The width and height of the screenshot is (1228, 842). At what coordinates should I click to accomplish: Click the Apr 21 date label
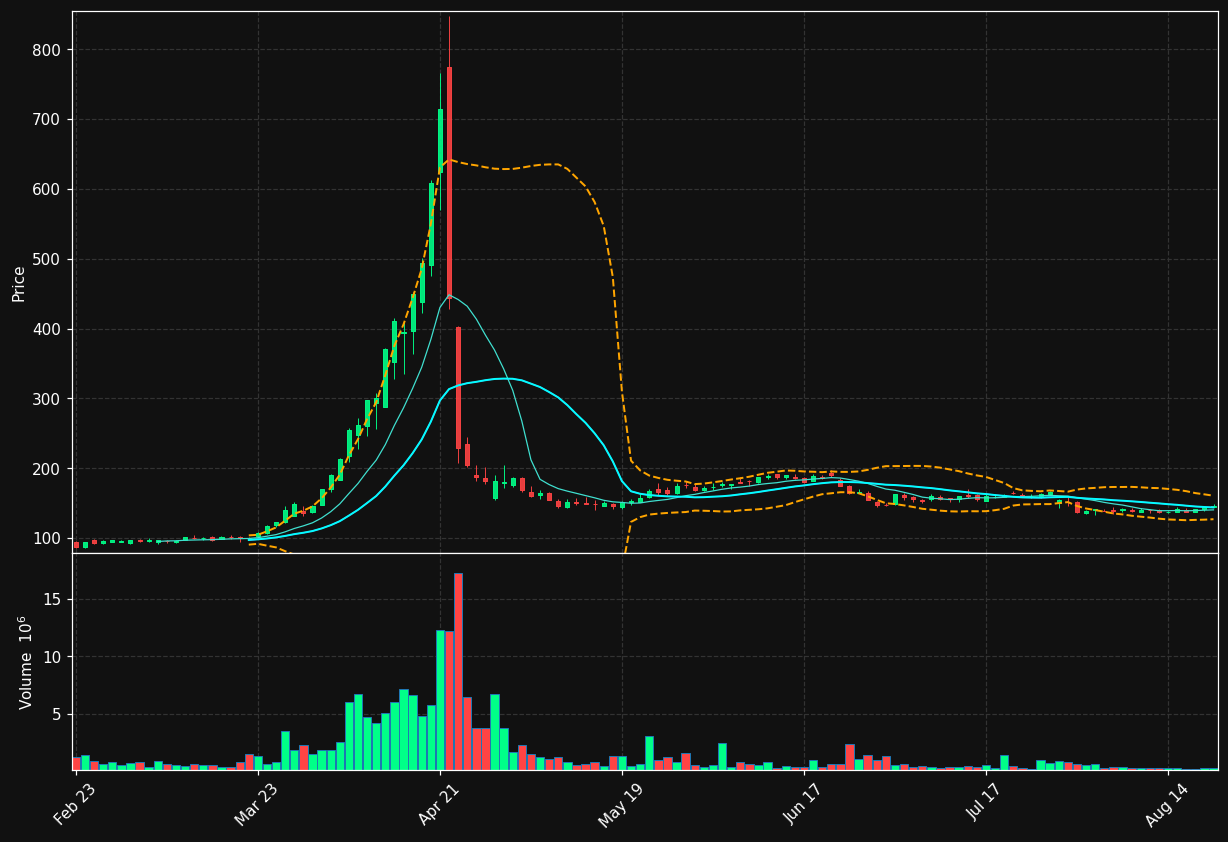(438, 804)
